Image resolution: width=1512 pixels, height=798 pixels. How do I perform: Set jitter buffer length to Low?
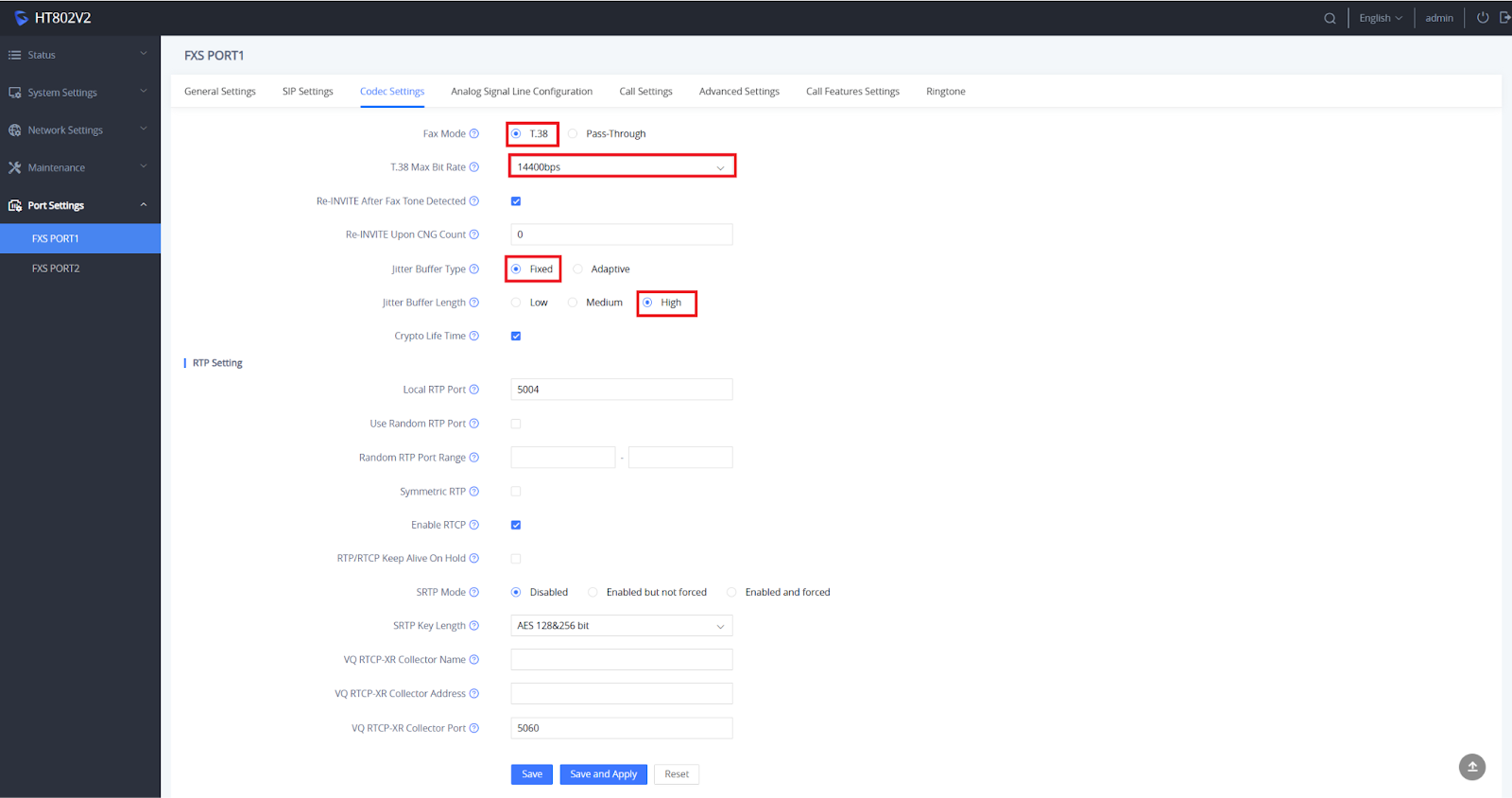click(516, 303)
